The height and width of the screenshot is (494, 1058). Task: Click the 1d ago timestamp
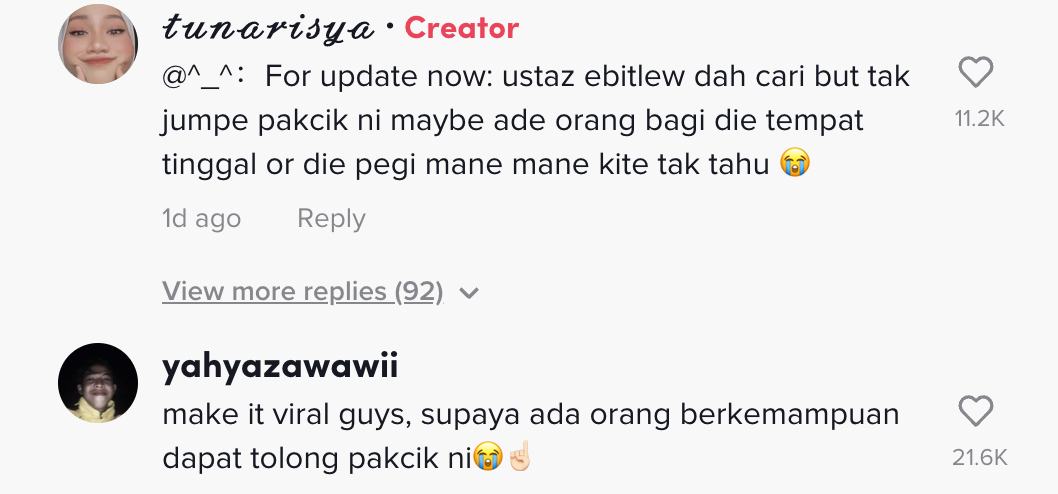(x=201, y=218)
